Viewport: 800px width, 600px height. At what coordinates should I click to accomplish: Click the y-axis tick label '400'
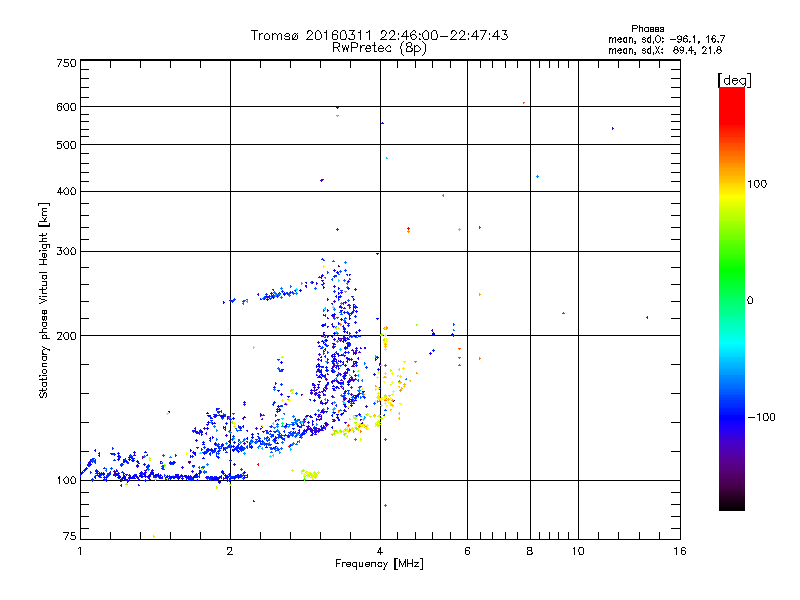(66, 191)
